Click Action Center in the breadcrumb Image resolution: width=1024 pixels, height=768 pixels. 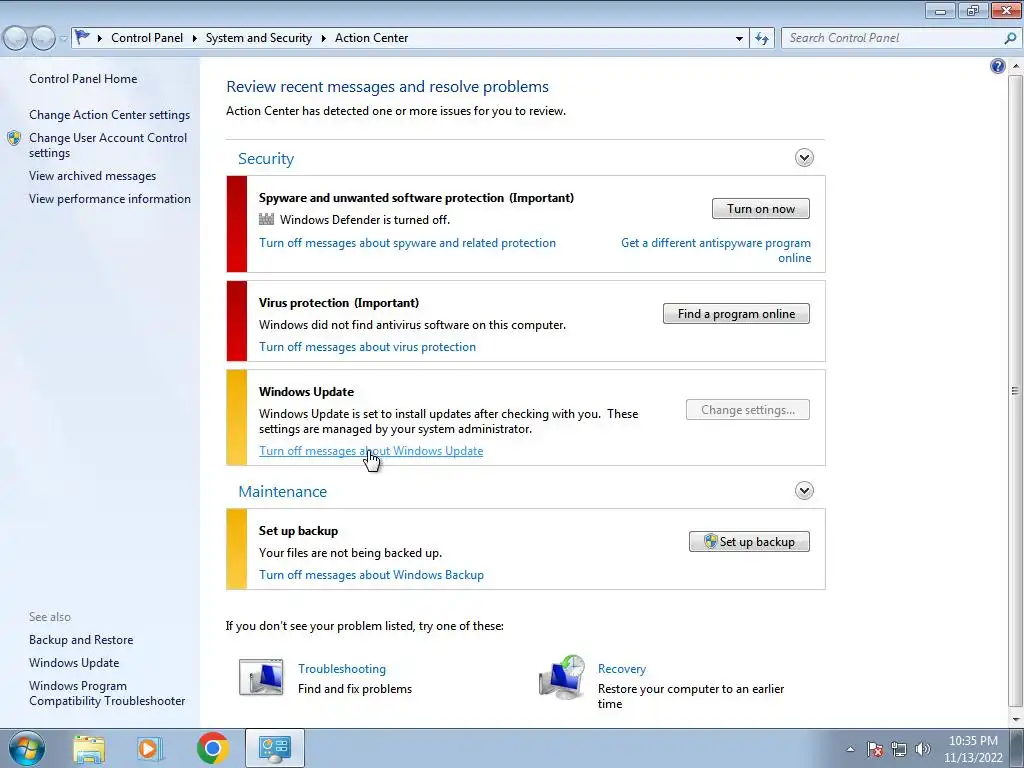372,38
